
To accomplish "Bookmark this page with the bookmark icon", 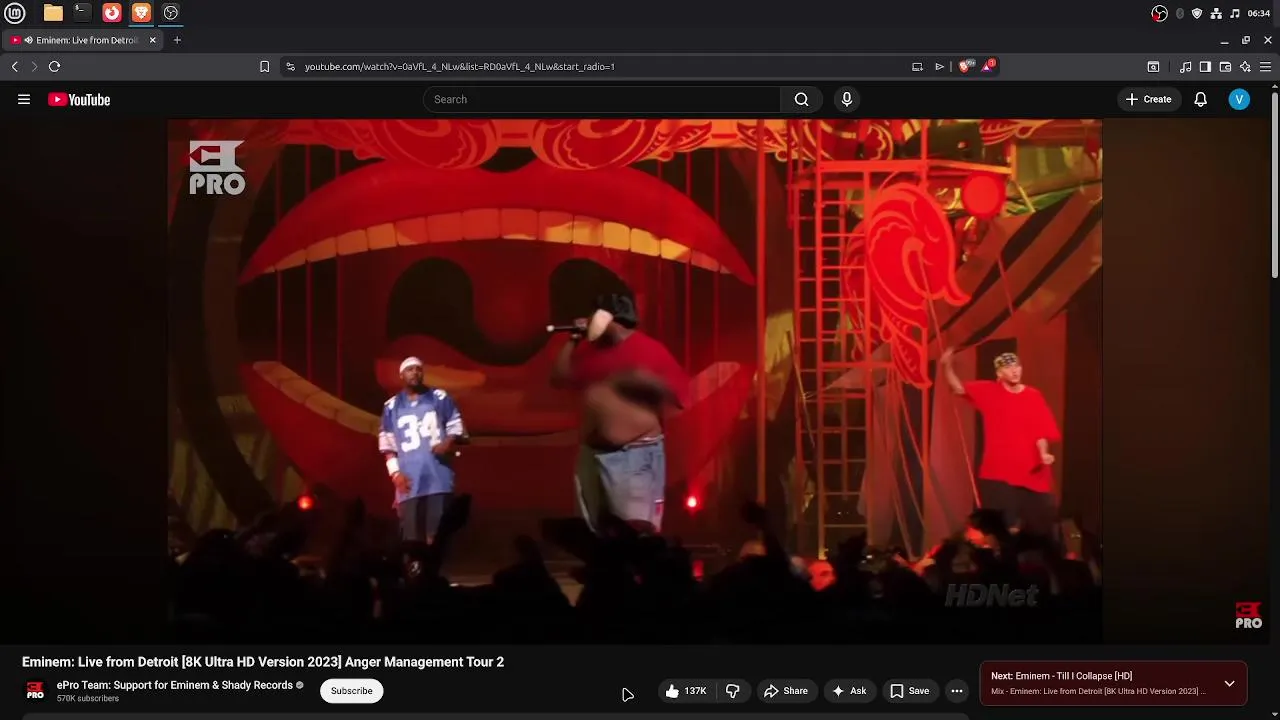I will pos(264,66).
